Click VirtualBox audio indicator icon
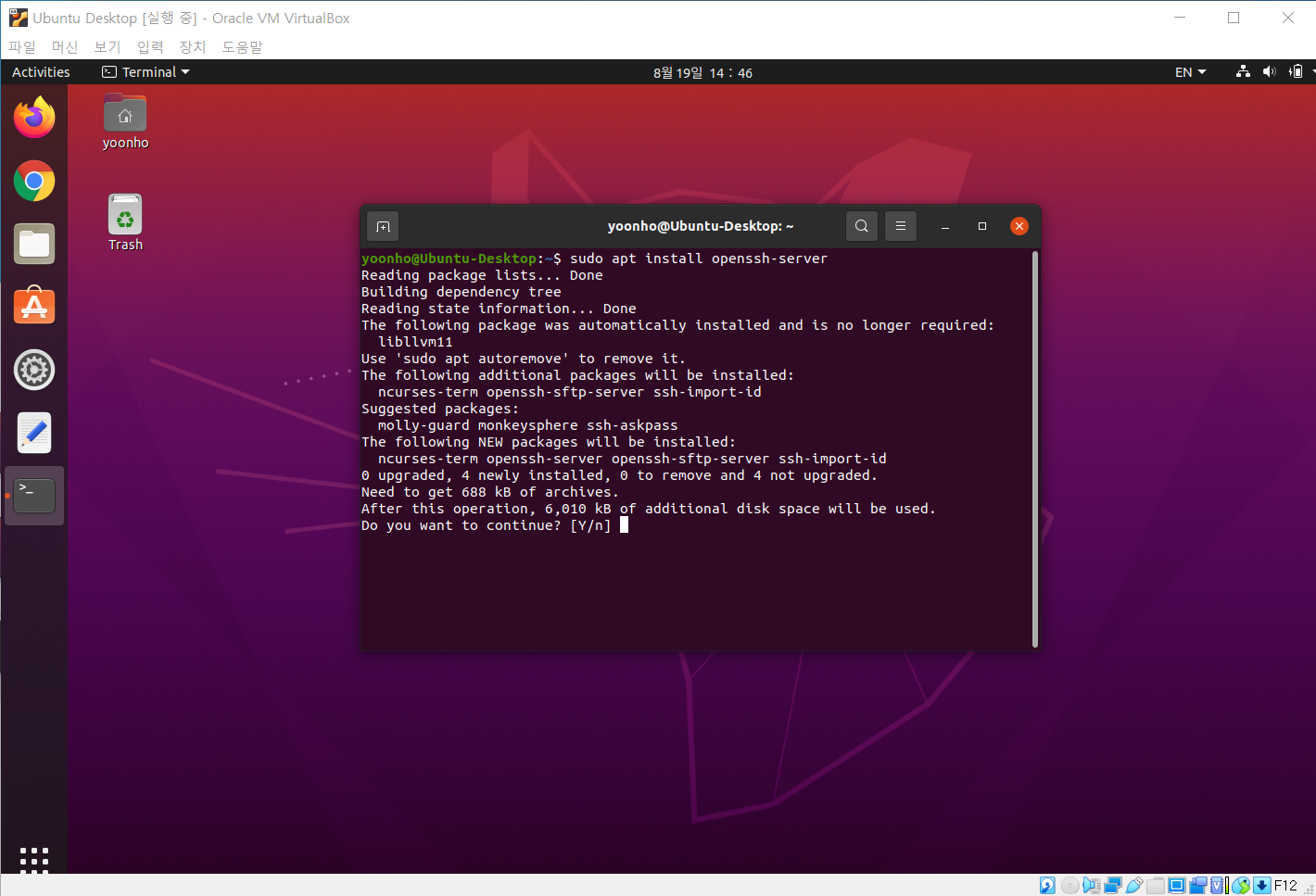The width and height of the screenshot is (1316, 896). pos(1092,886)
